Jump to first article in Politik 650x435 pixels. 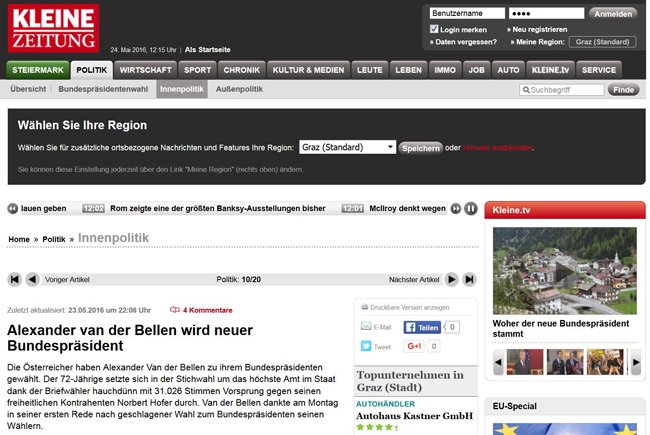pyautogui.click(x=15, y=280)
